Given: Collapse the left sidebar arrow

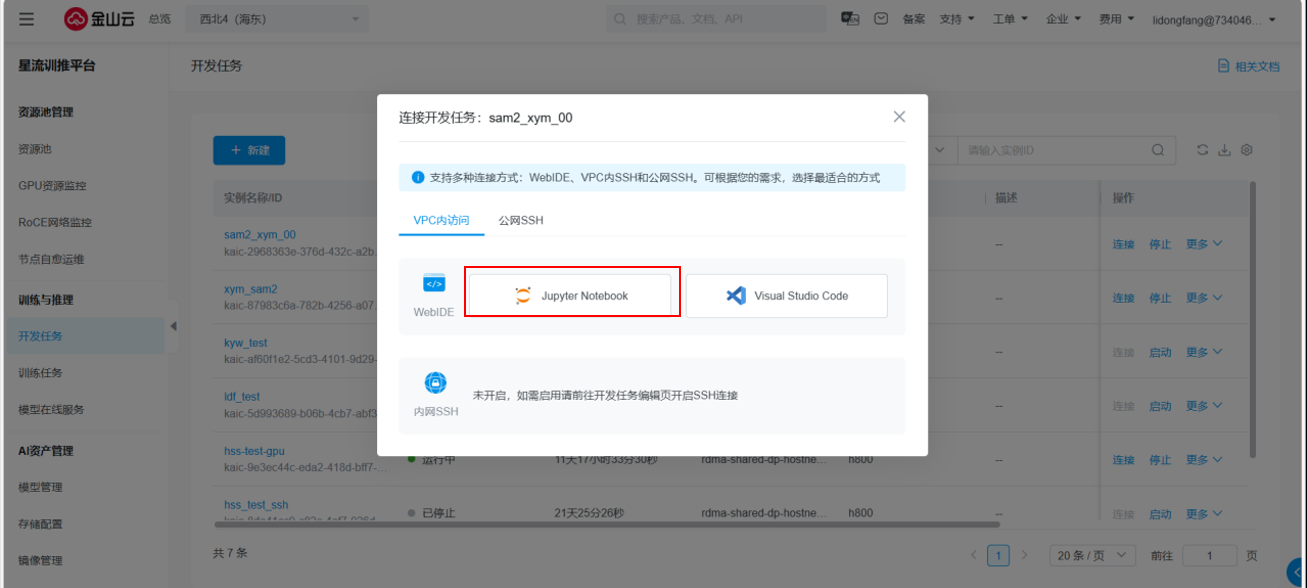Looking at the screenshot, I should pos(172,326).
